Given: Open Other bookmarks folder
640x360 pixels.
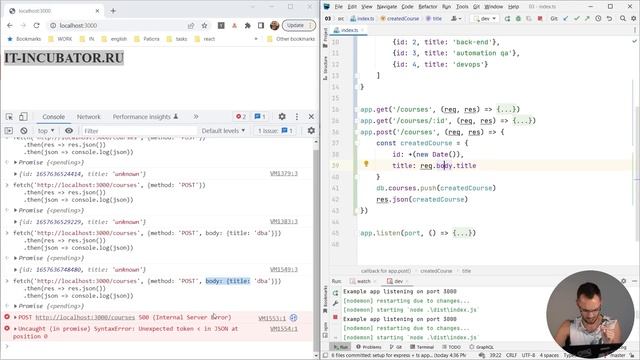Looking at the screenshot, I should point(291,39).
